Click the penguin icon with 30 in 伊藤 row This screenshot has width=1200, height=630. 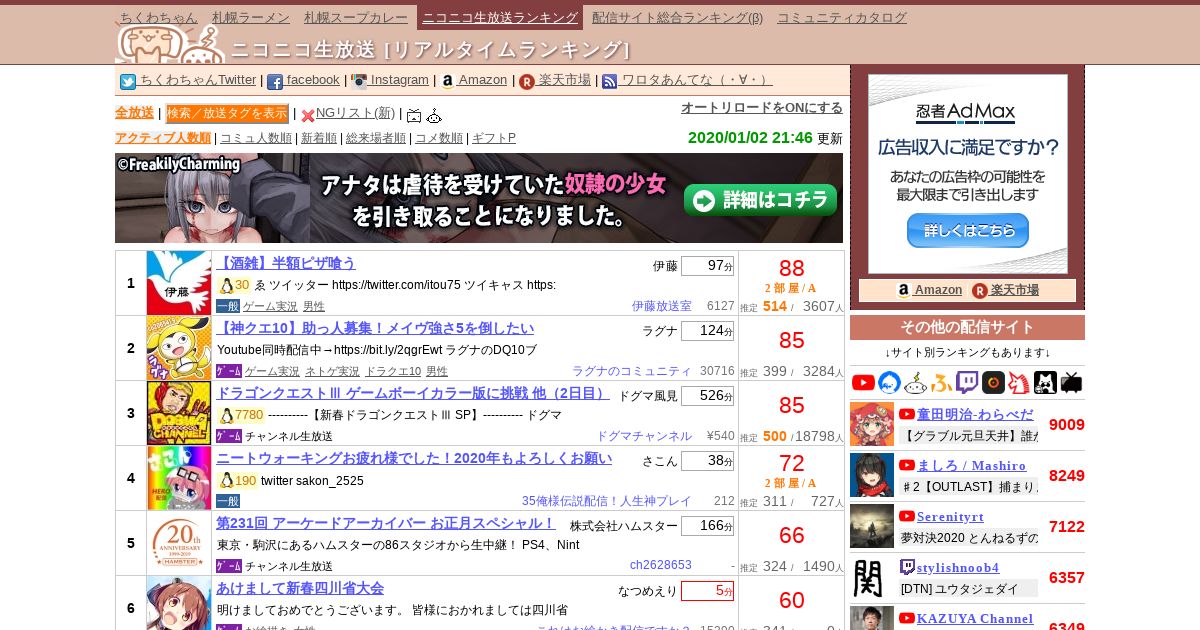[226, 285]
